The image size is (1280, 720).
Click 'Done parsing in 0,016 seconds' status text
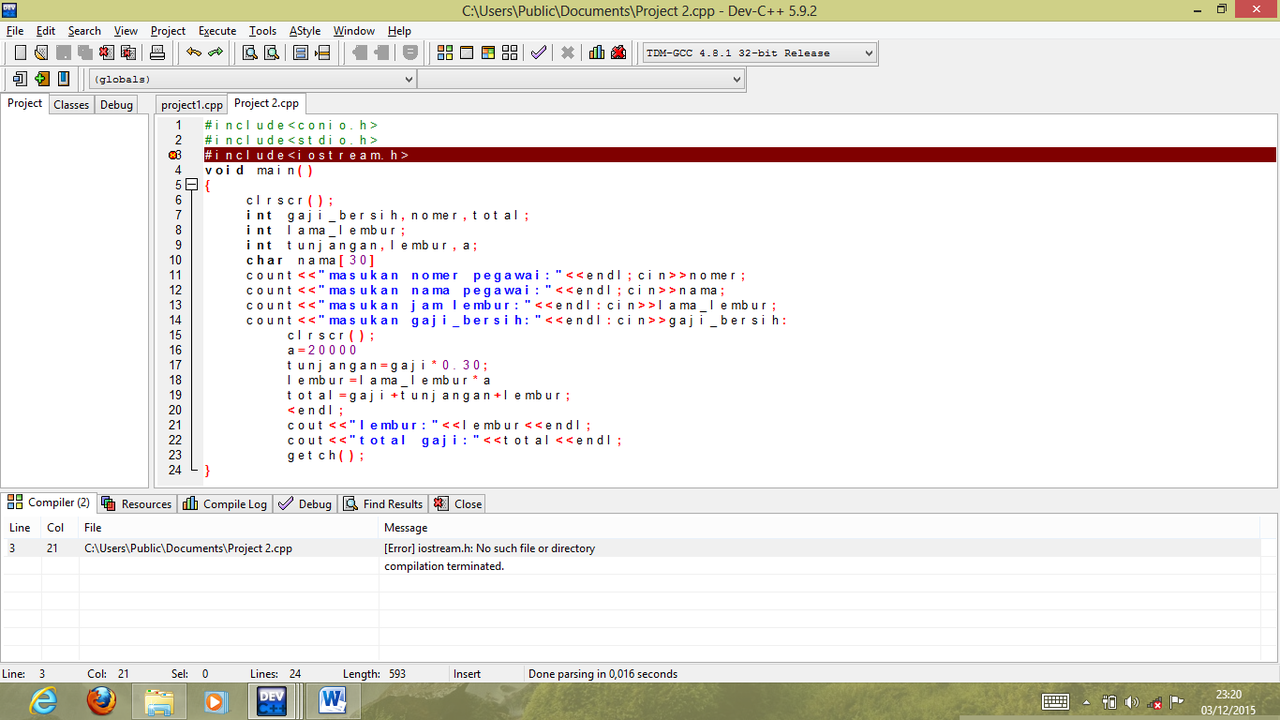point(603,674)
